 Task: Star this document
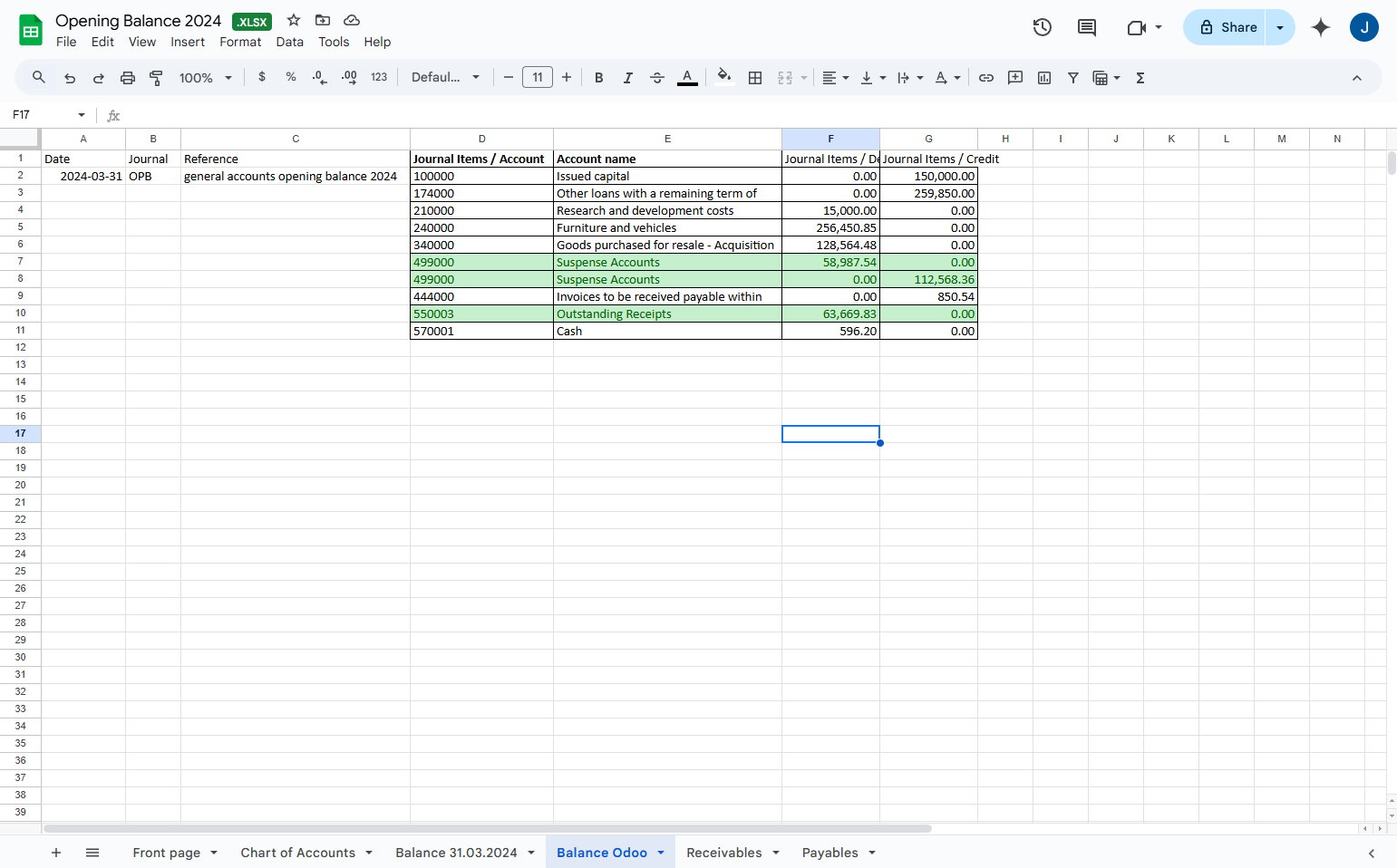(x=294, y=20)
